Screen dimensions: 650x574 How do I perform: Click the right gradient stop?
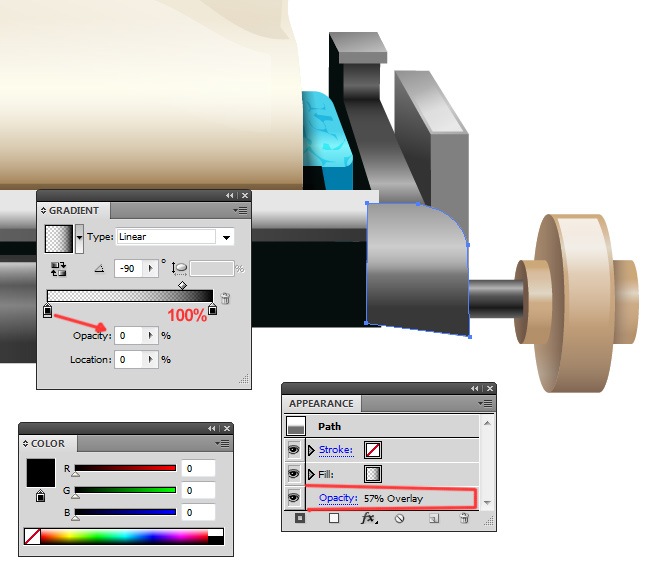click(x=212, y=309)
